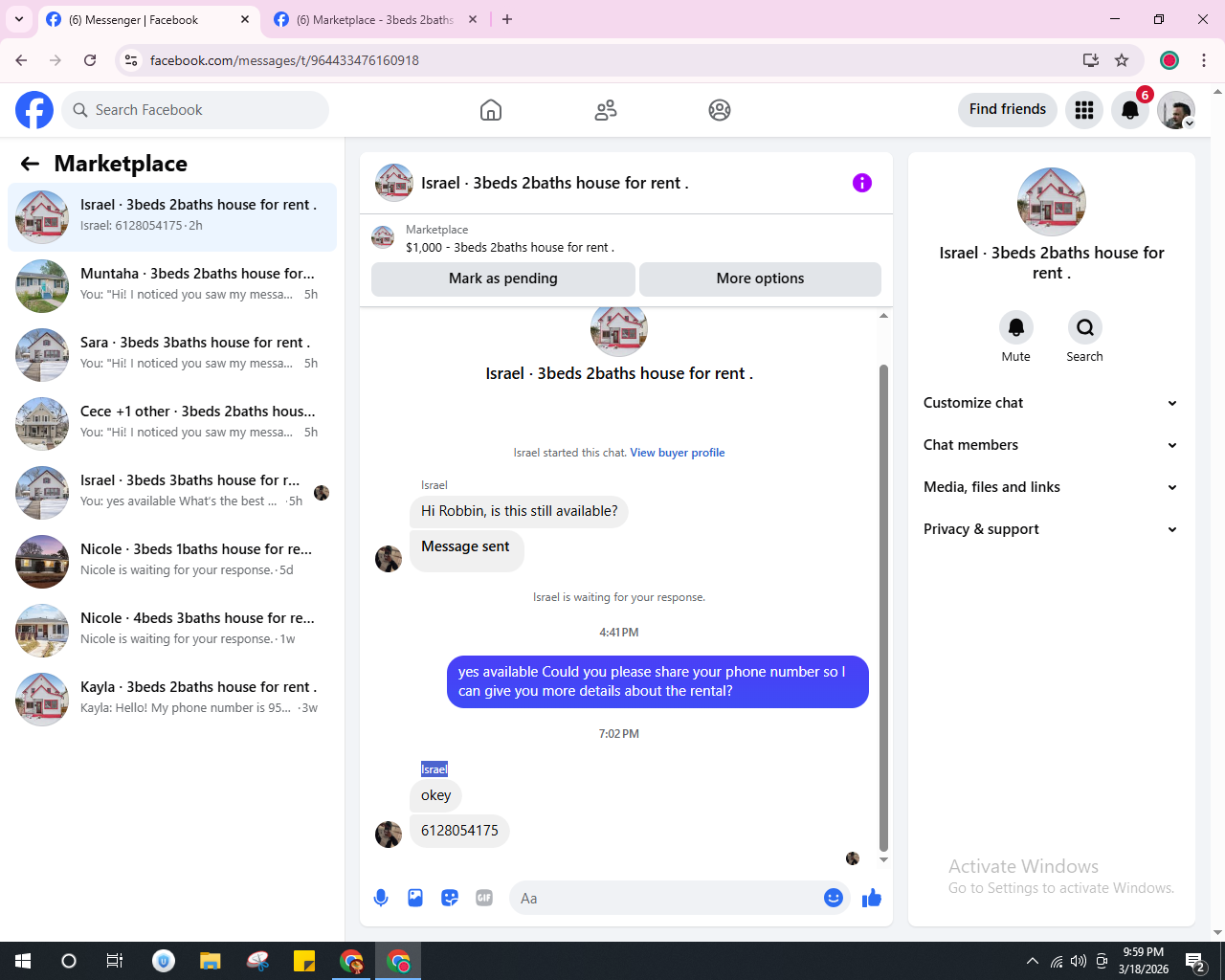Close the Marketplace browser tab
This screenshot has height=980, width=1225.
(x=473, y=19)
